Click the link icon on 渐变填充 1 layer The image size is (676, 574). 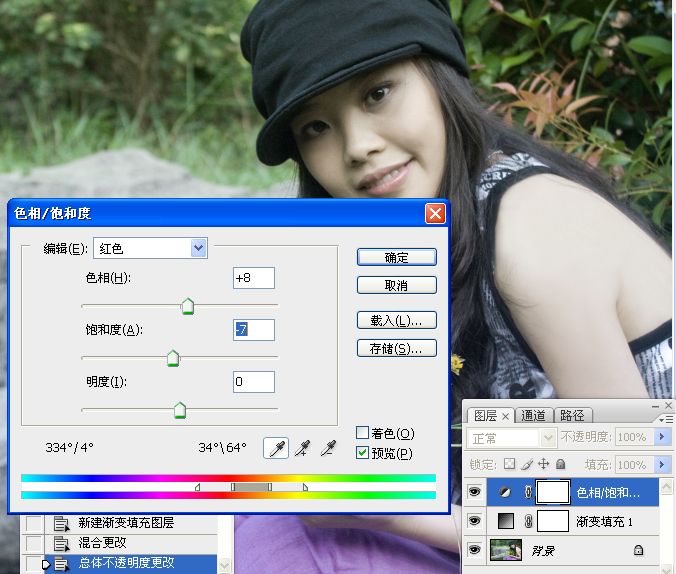point(528,521)
